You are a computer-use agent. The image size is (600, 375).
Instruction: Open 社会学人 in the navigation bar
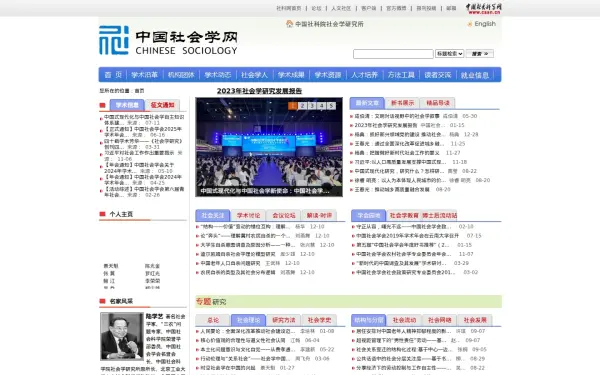[x=254, y=75]
